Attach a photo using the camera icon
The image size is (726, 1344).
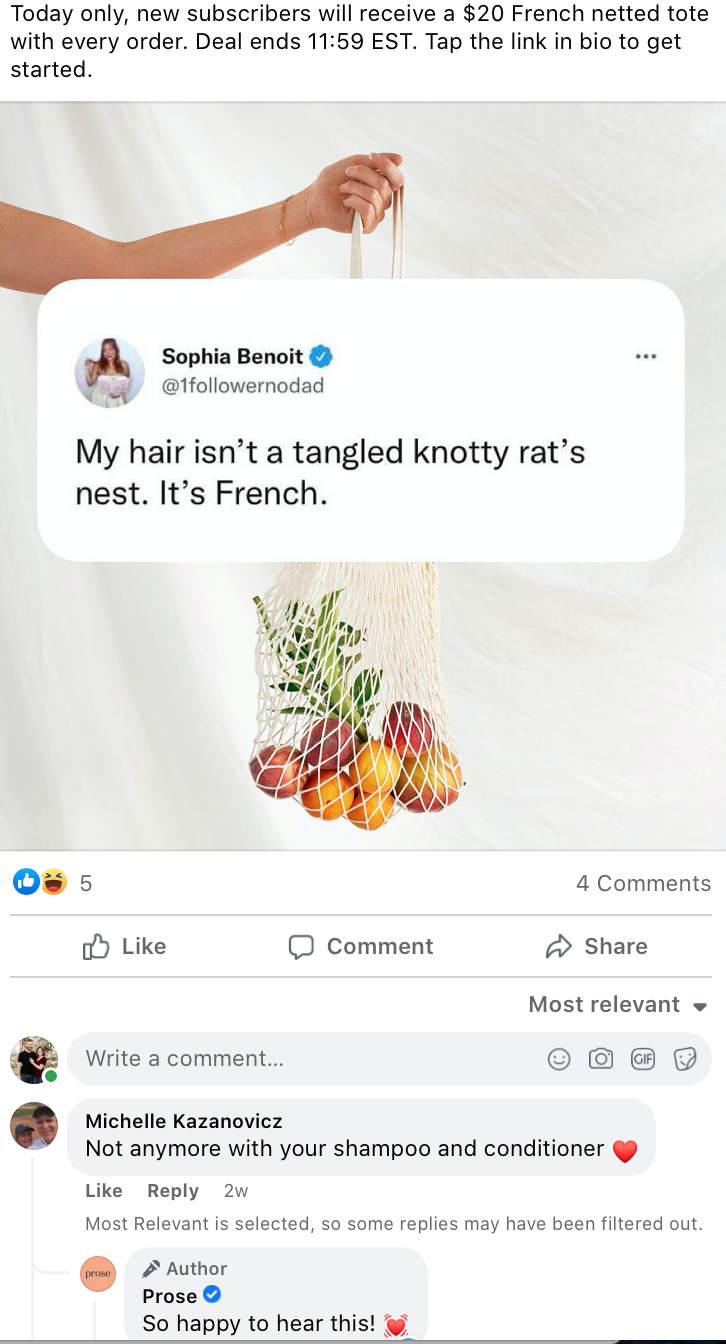601,1059
